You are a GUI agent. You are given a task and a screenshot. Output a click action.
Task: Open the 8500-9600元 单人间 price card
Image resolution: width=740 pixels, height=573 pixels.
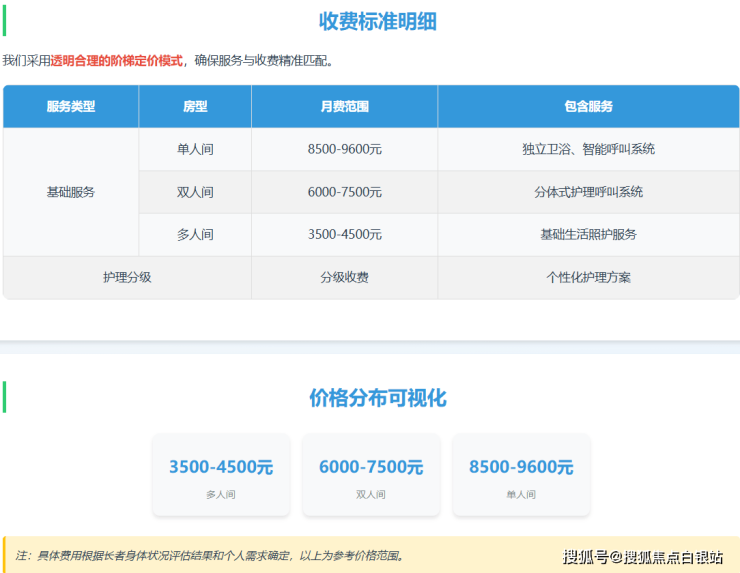pos(521,476)
